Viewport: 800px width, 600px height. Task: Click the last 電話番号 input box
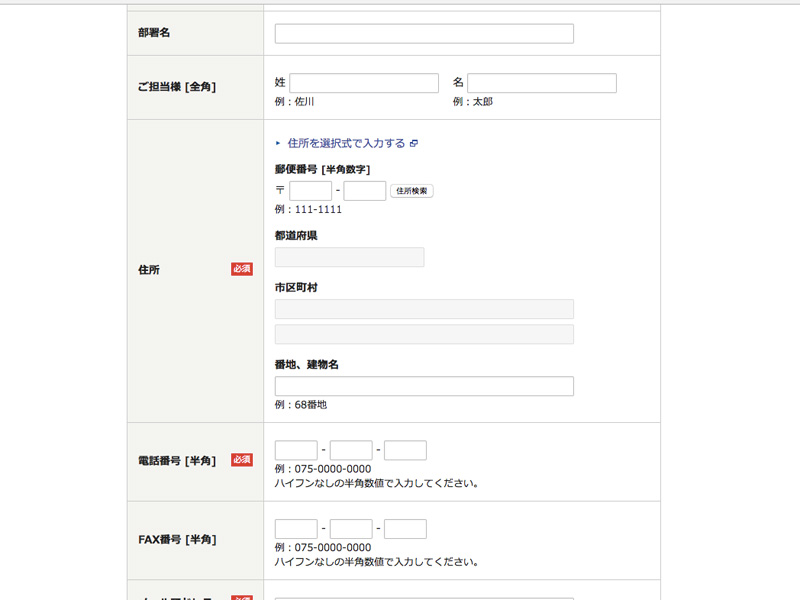404,450
